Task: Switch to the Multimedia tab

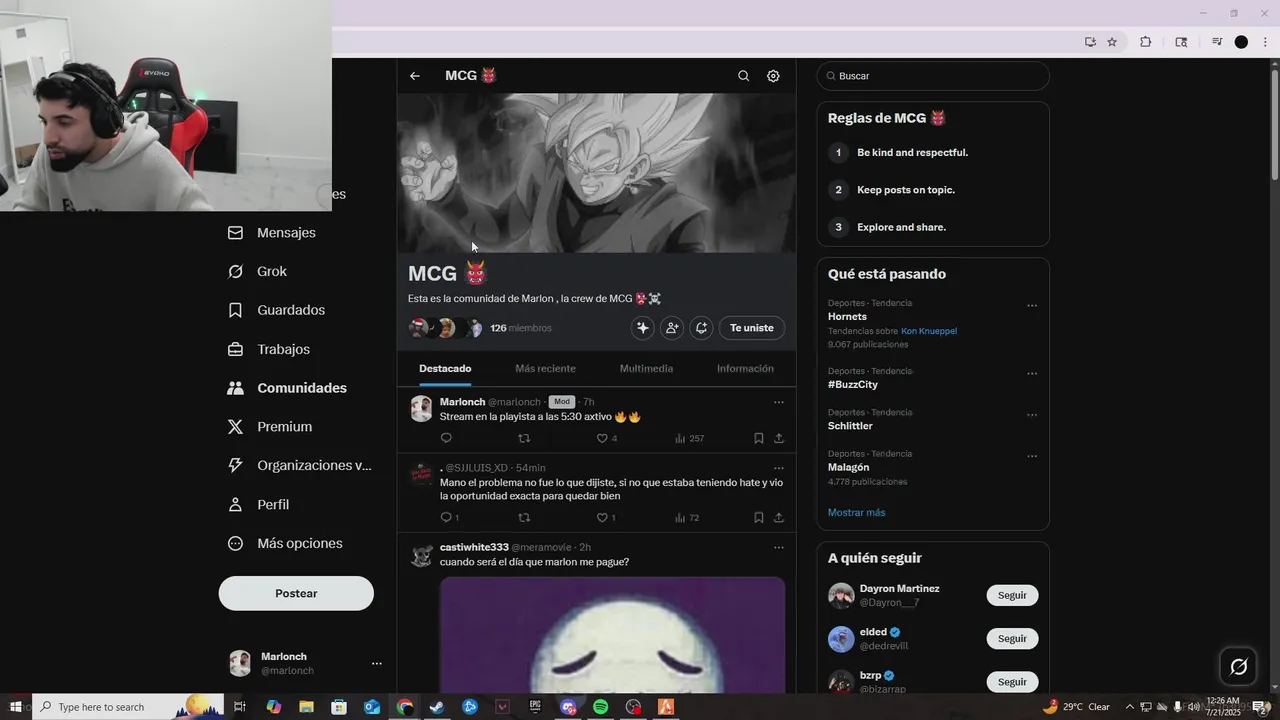Action: coord(646,369)
